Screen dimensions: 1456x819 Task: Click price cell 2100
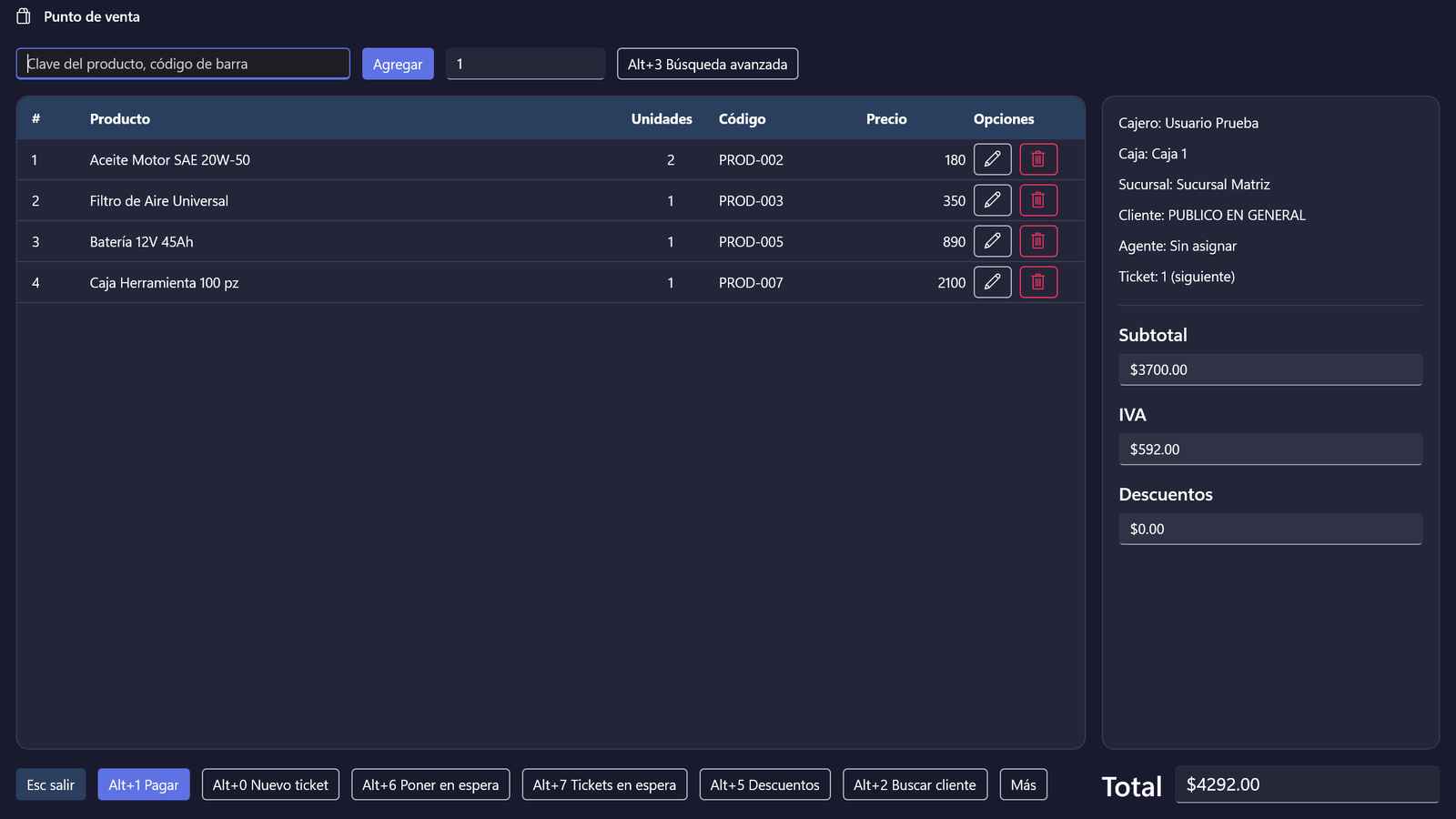951,283
